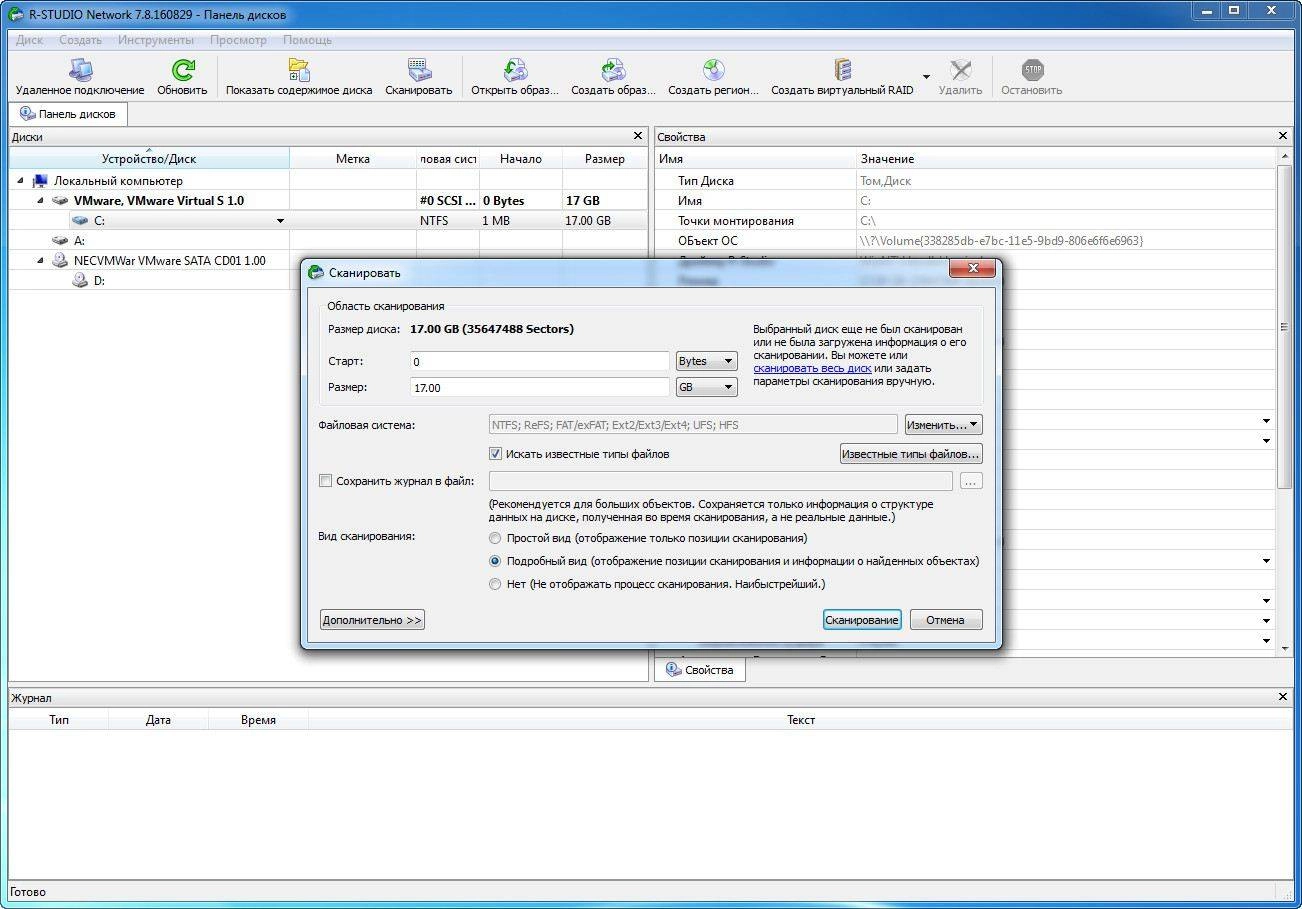Open the Инструменты menu
Viewport: 1302px width, 909px height.
pos(156,40)
